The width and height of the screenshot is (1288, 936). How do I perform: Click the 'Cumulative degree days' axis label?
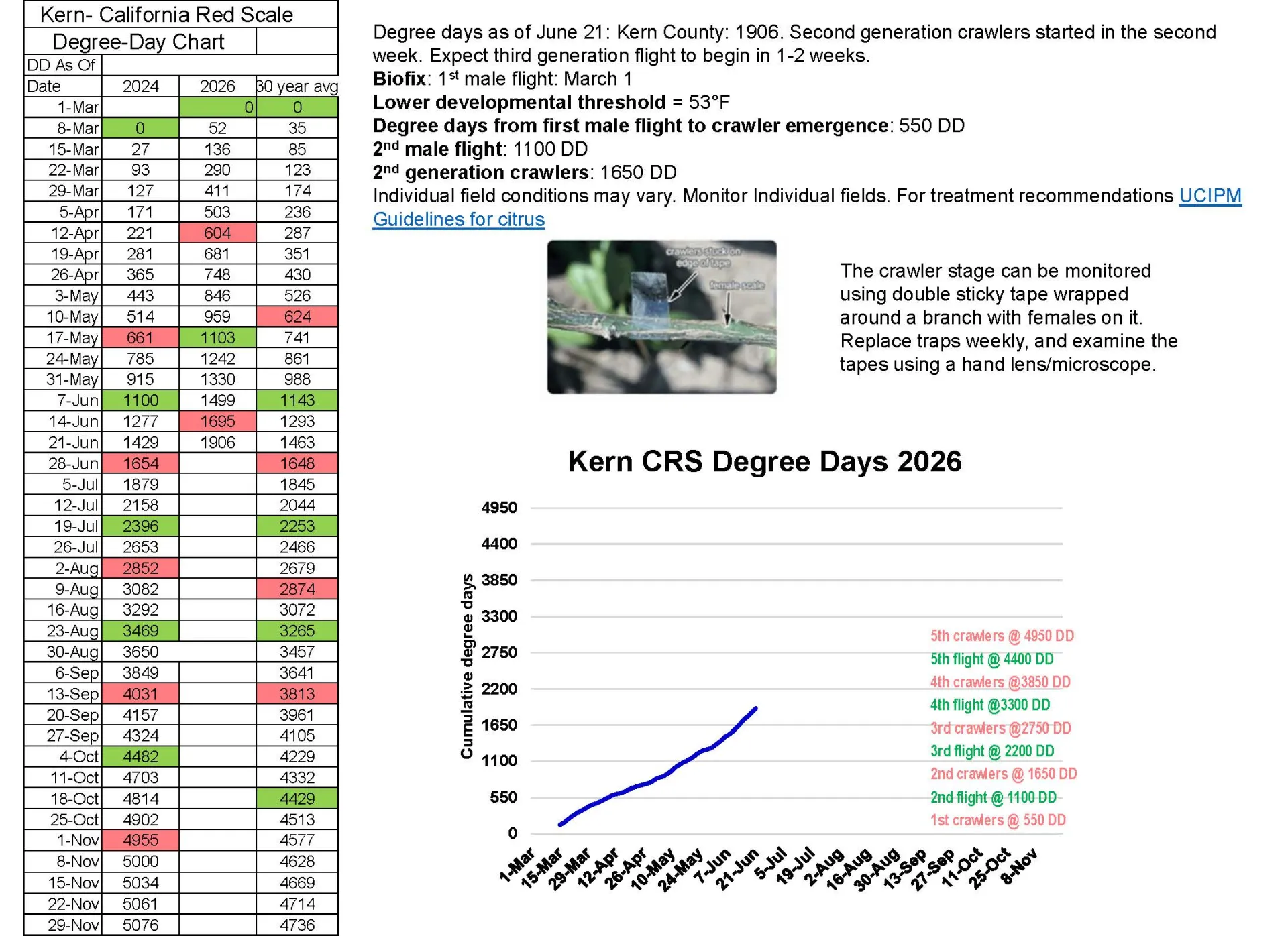point(466,666)
